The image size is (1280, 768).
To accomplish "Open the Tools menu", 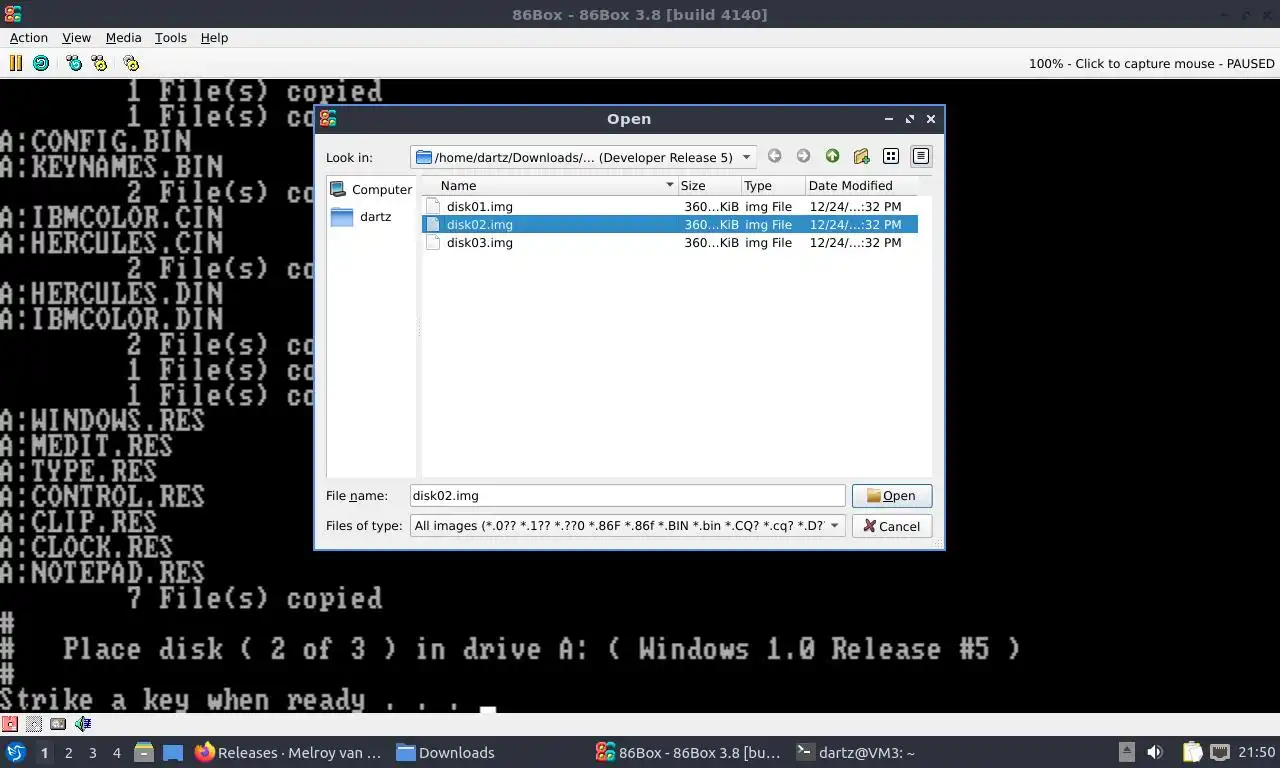I will pyautogui.click(x=171, y=38).
